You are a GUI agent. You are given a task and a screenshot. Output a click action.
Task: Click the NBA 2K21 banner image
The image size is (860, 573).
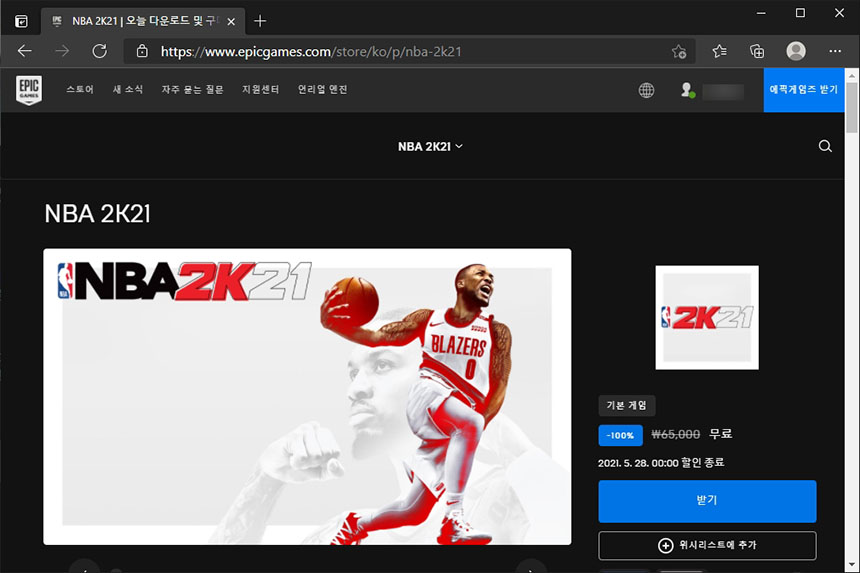tap(307, 396)
